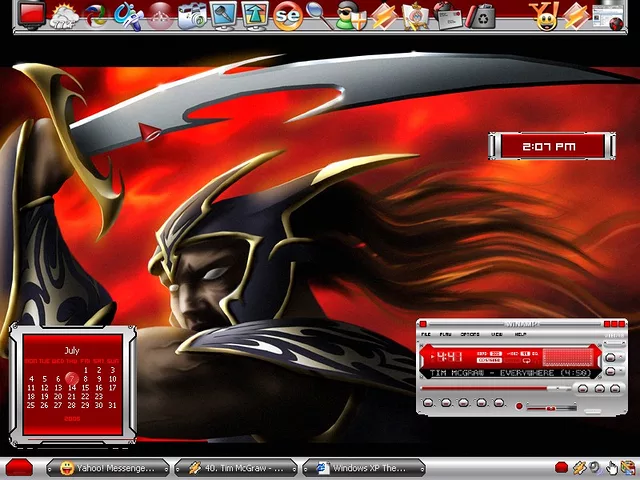Open the Recycle Bin dock icon

[483, 15]
